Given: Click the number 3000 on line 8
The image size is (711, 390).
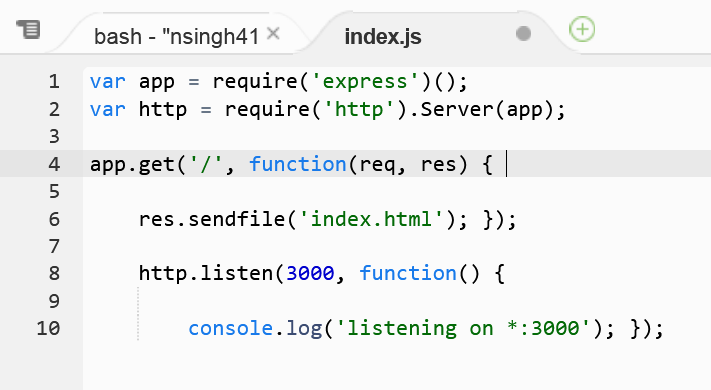Looking at the screenshot, I should [310, 273].
